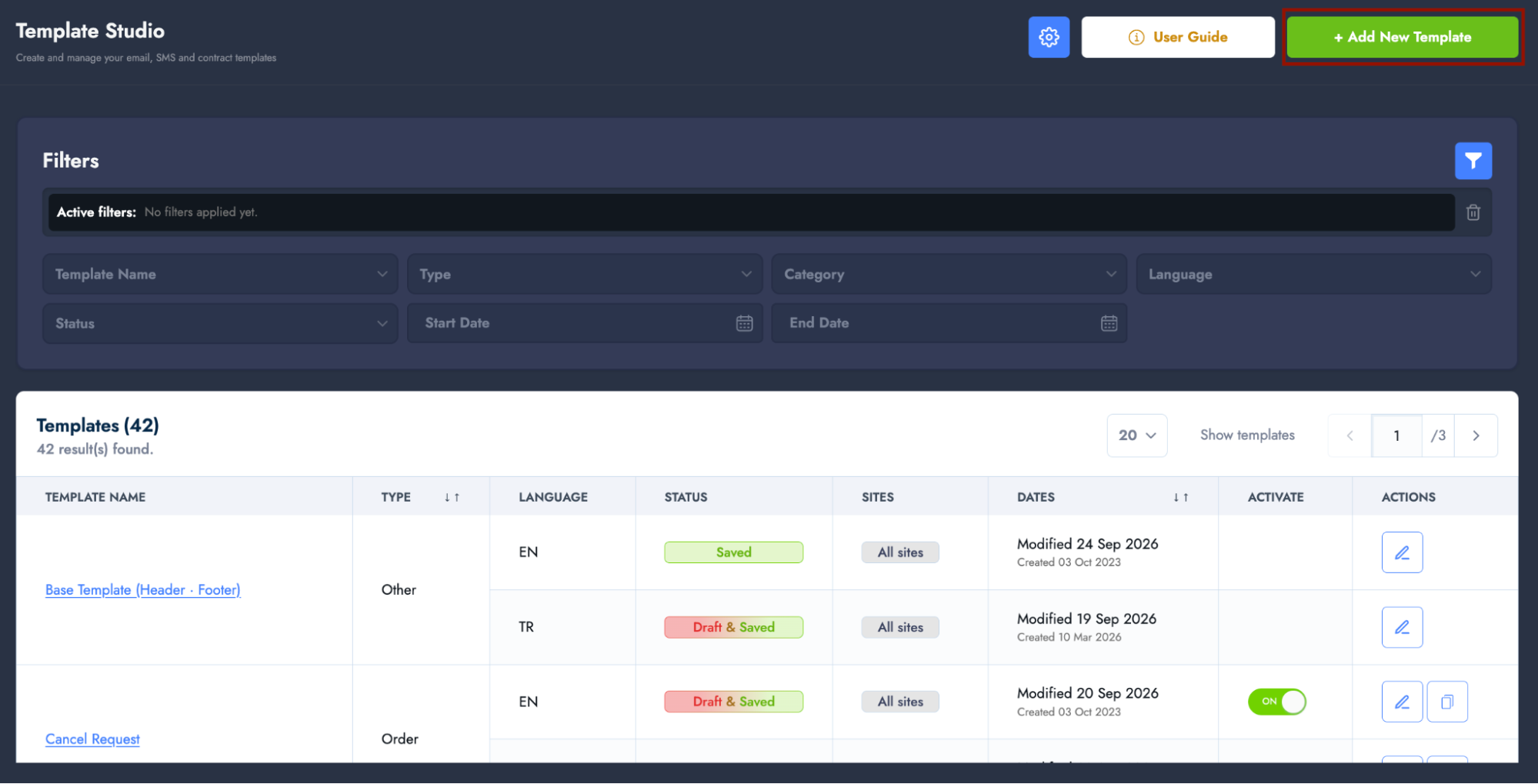Change the 20 per page dropdown
Screen dimensions: 1538x784
tap(1136, 435)
